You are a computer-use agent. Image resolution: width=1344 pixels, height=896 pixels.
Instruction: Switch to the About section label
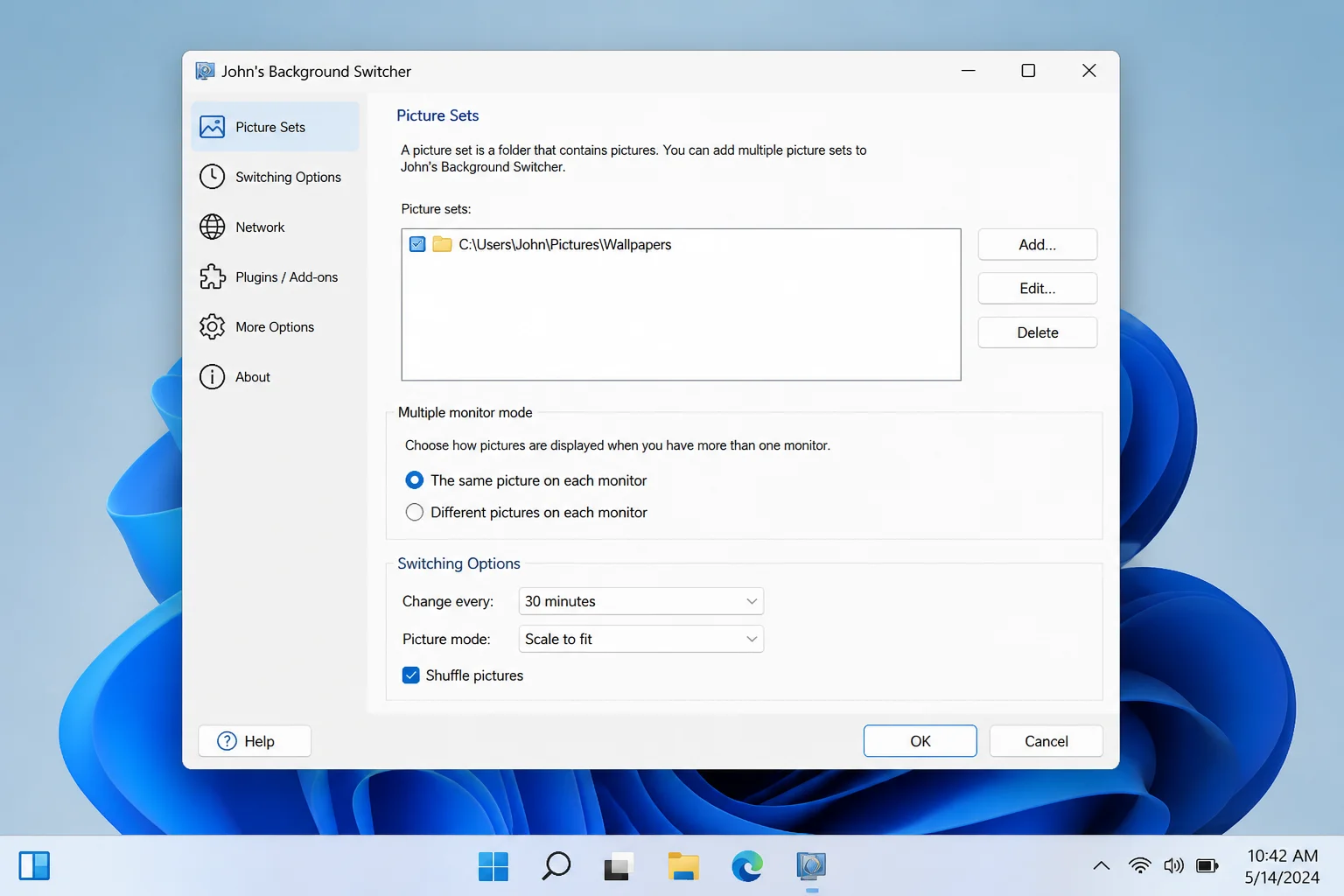[253, 376]
